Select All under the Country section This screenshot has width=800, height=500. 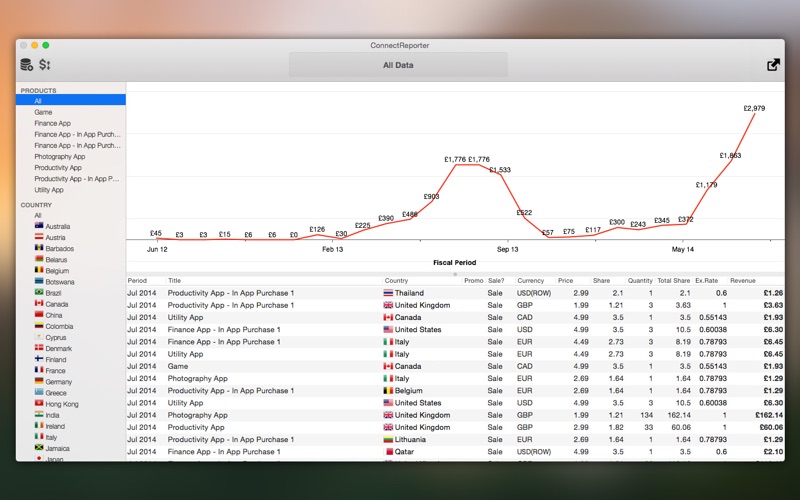(38, 215)
